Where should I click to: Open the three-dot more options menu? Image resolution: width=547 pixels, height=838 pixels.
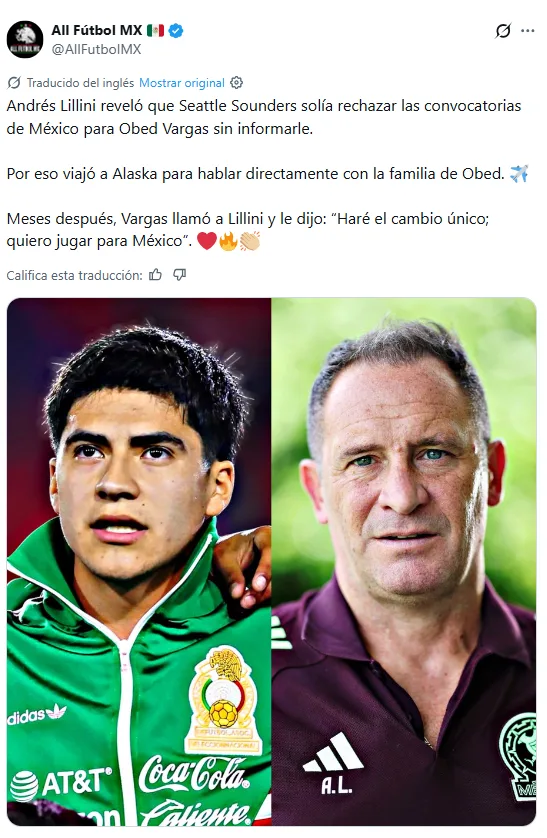[528, 31]
